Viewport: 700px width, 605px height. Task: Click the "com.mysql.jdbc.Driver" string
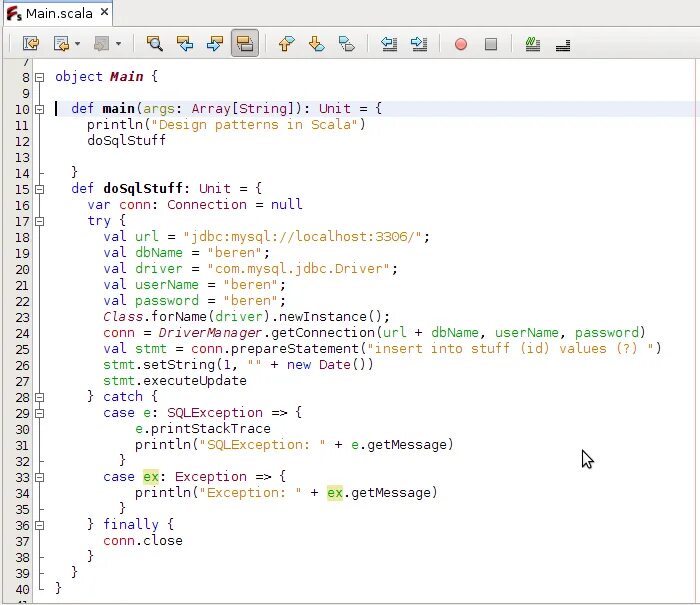tap(298, 268)
